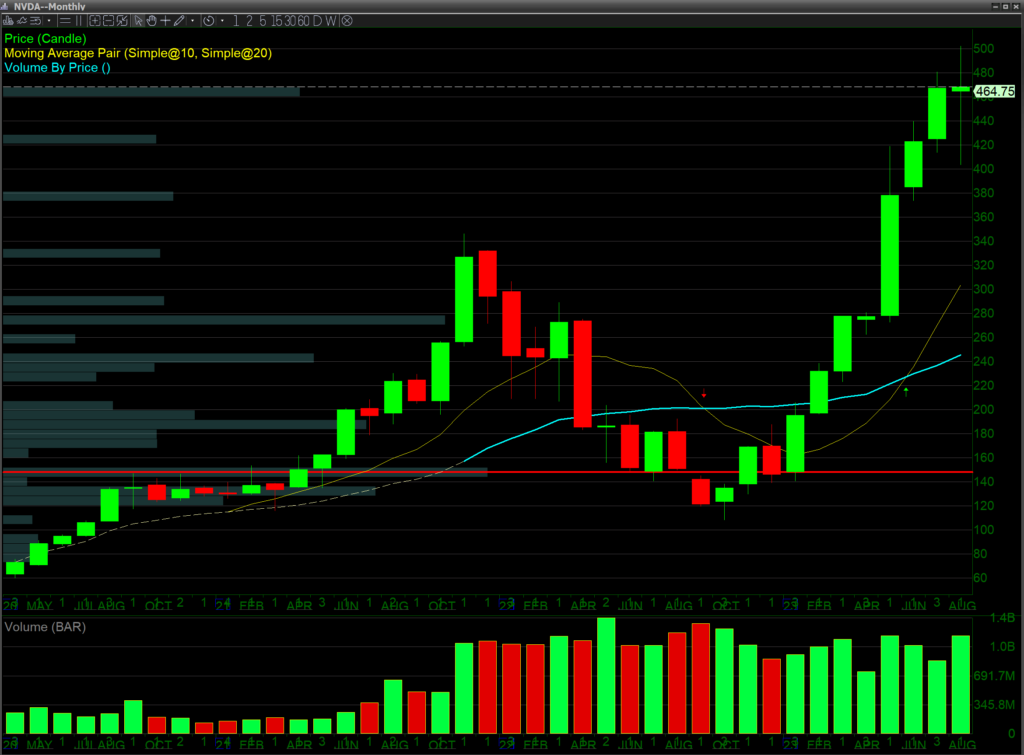Click the circled X clear icon
1024x755 pixels.
click(346, 21)
